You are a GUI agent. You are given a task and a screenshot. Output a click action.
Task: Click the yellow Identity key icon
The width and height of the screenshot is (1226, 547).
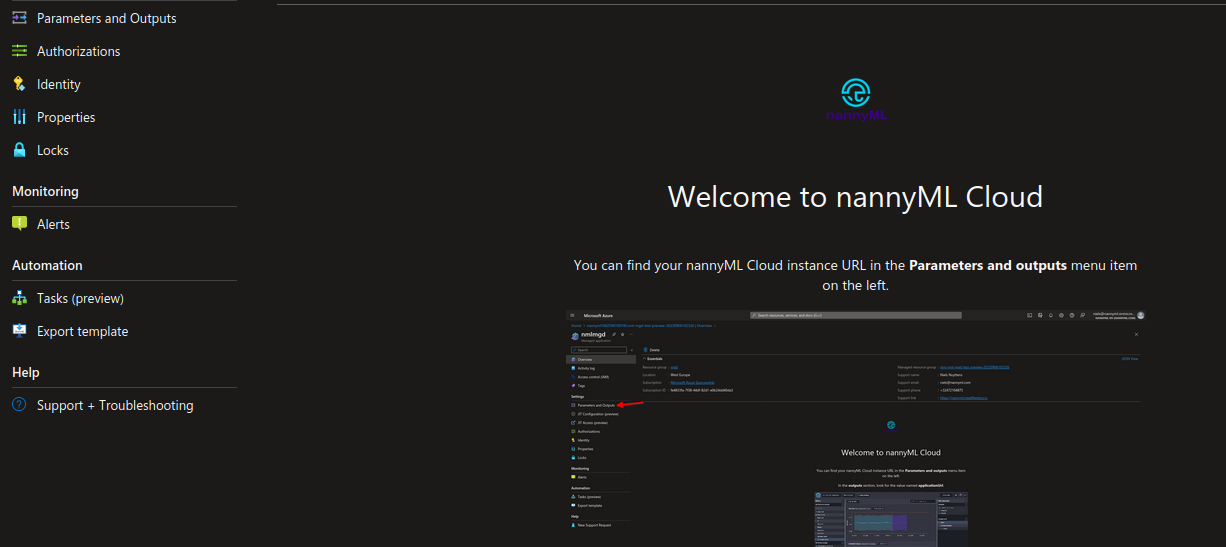coord(19,84)
